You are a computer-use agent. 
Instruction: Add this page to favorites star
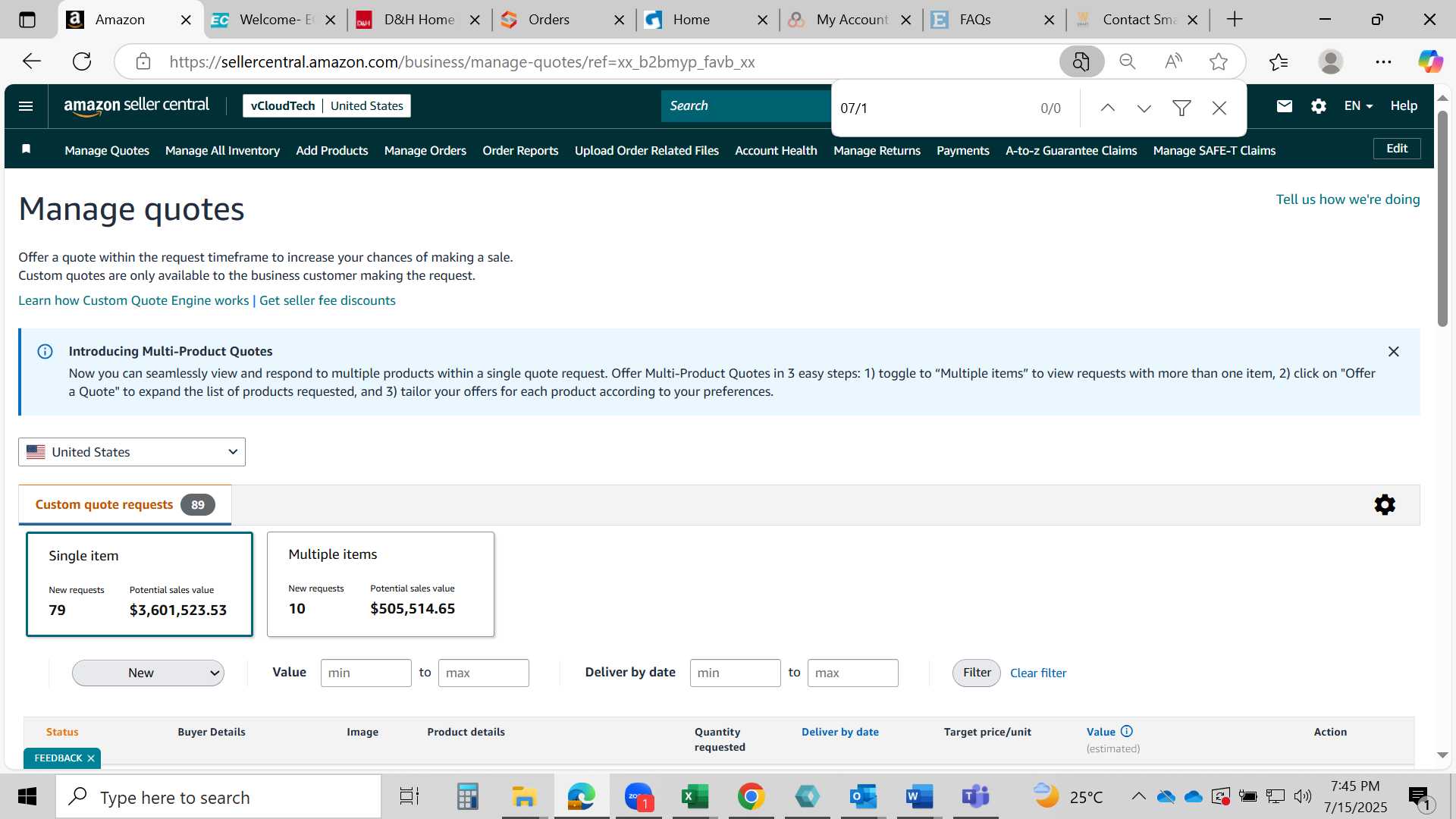[x=1219, y=61]
